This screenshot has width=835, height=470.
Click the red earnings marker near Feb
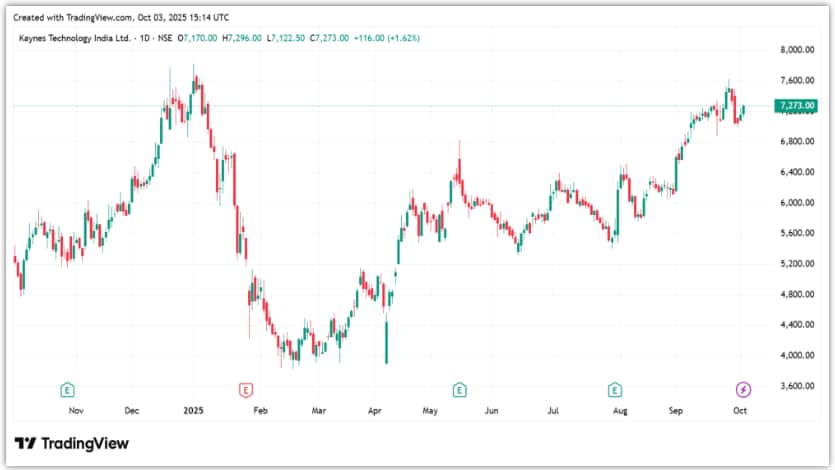[x=244, y=389]
